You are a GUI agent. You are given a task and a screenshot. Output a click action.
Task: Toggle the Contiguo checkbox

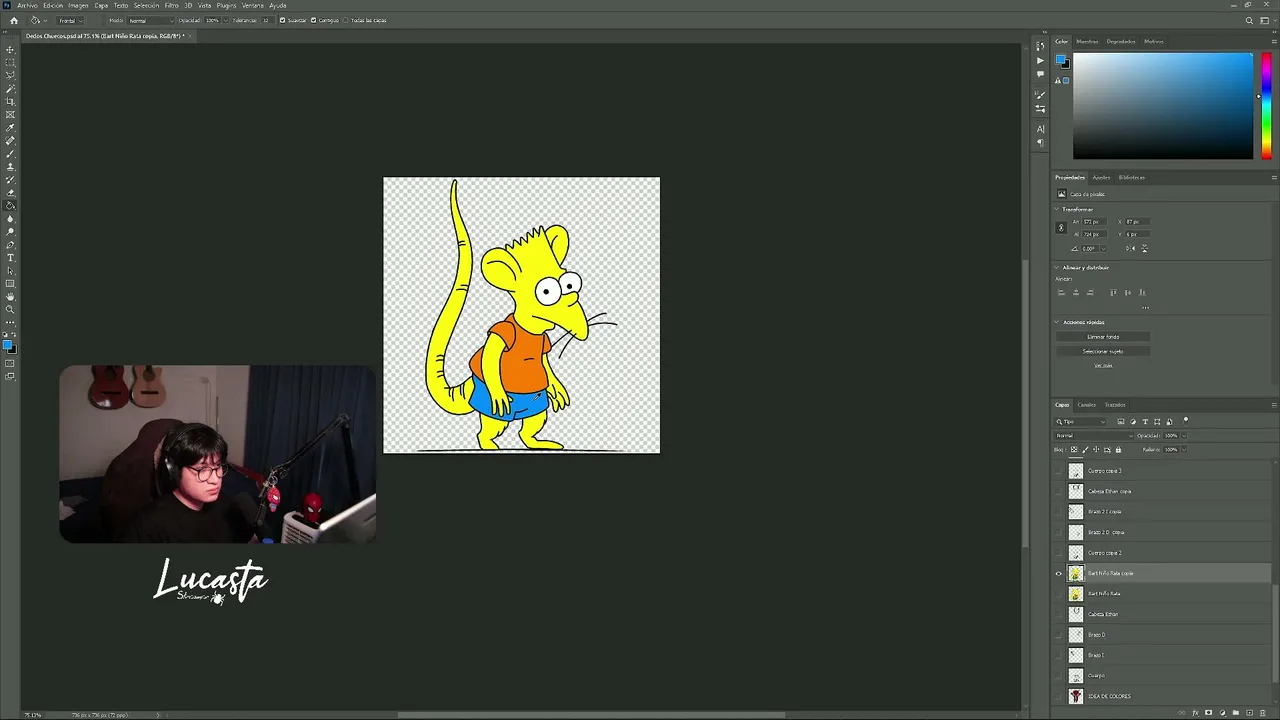tap(314, 20)
